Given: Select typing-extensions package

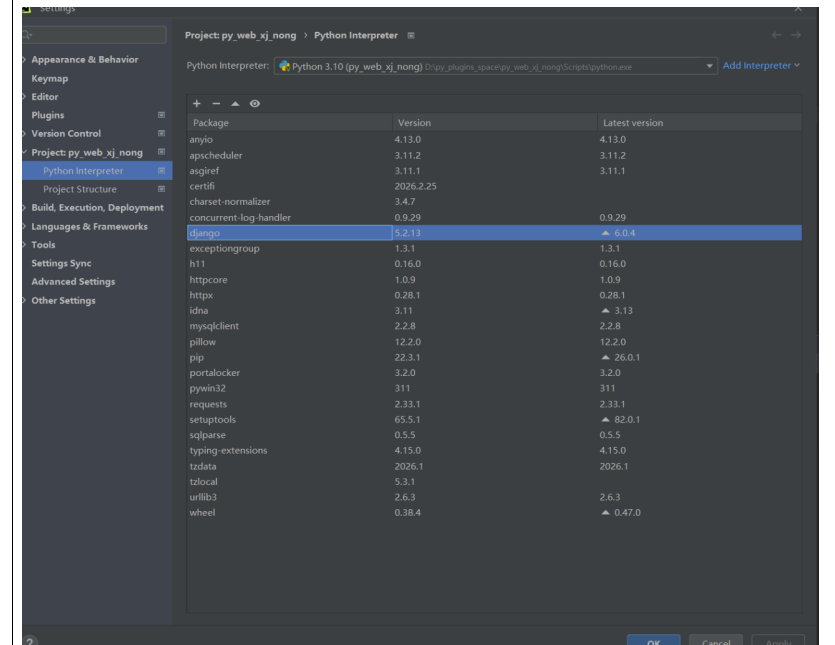Looking at the screenshot, I should pyautogui.click(x=494, y=451).
